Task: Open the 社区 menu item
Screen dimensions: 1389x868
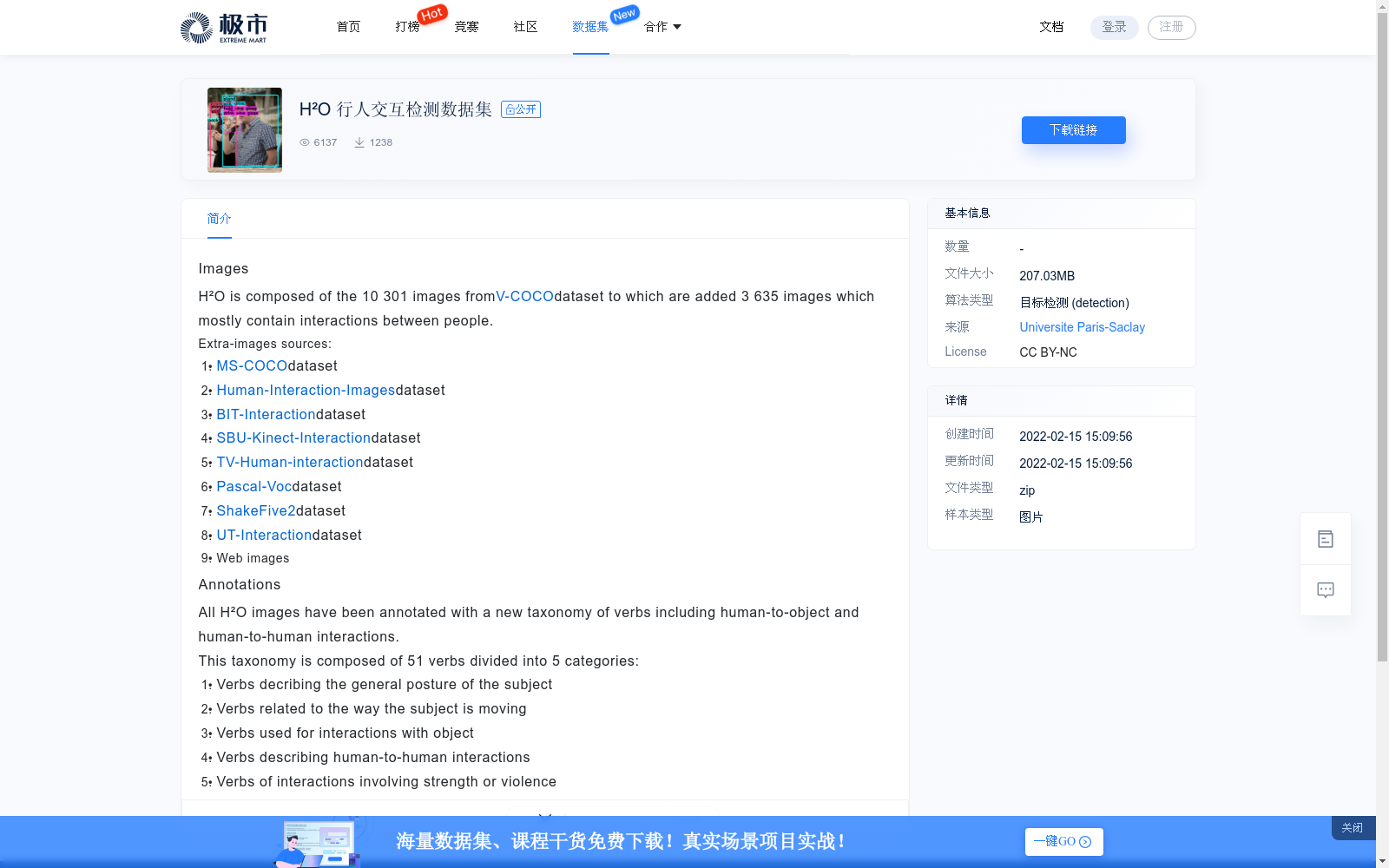Action: coord(525,27)
